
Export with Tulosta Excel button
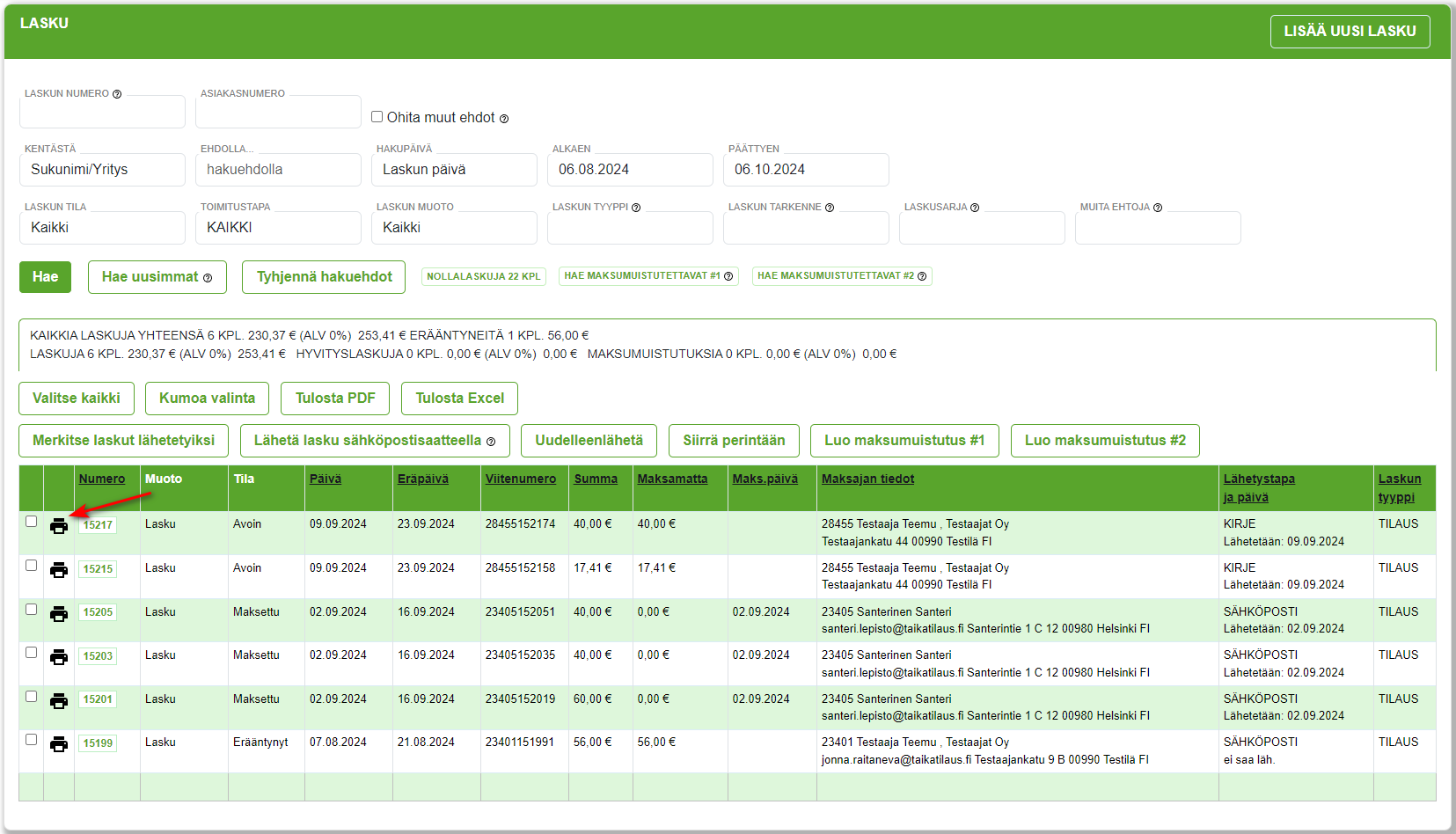[459, 399]
